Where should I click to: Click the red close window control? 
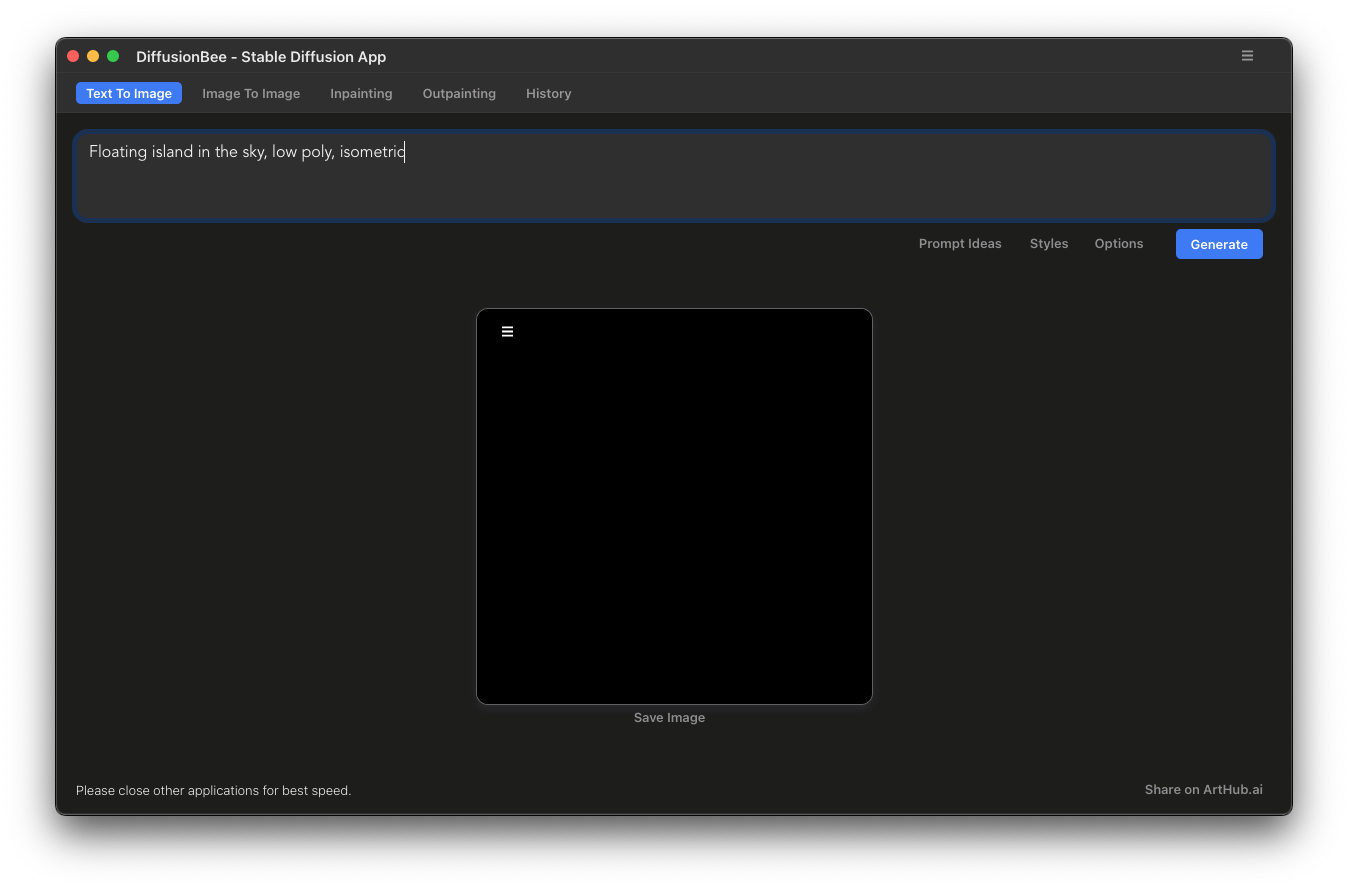pyautogui.click(x=73, y=56)
